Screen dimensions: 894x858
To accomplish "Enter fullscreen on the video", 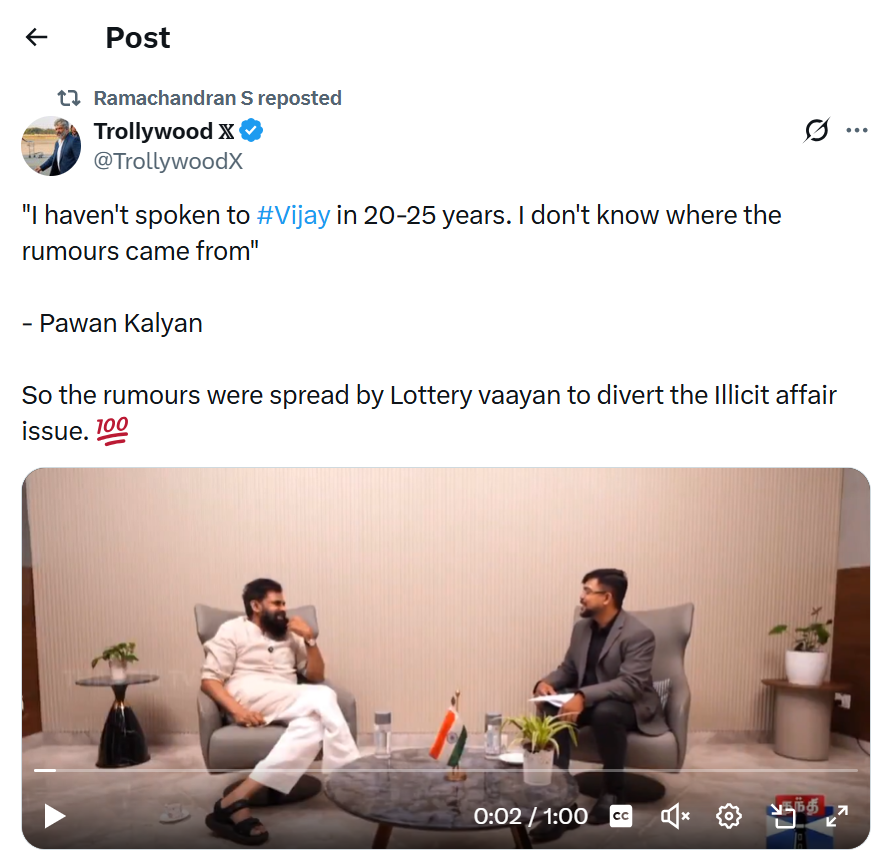I will (x=836, y=816).
